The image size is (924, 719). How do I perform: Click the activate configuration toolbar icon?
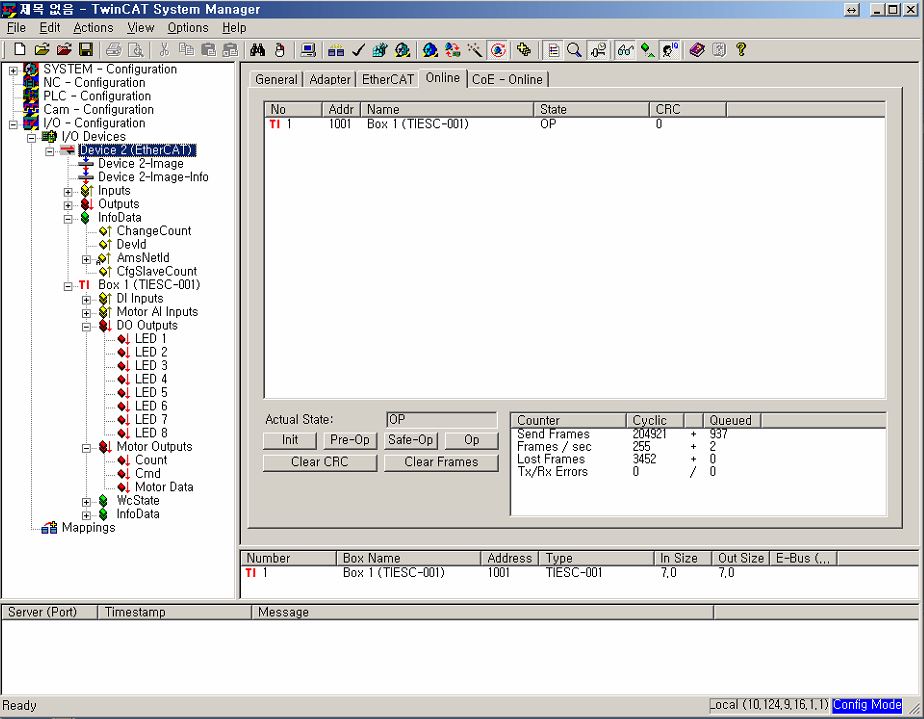[380, 50]
